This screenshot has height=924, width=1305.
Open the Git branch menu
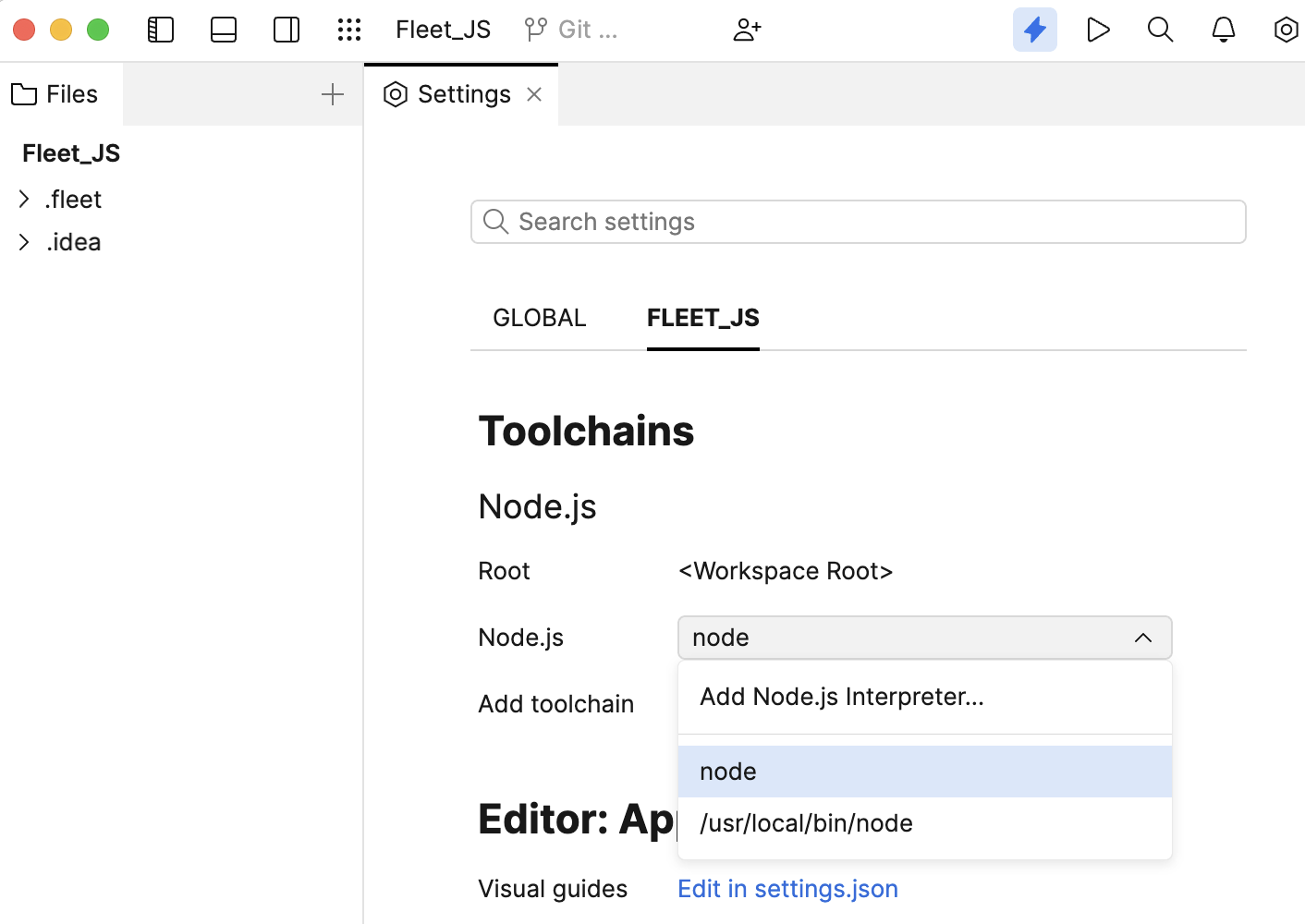[570, 29]
